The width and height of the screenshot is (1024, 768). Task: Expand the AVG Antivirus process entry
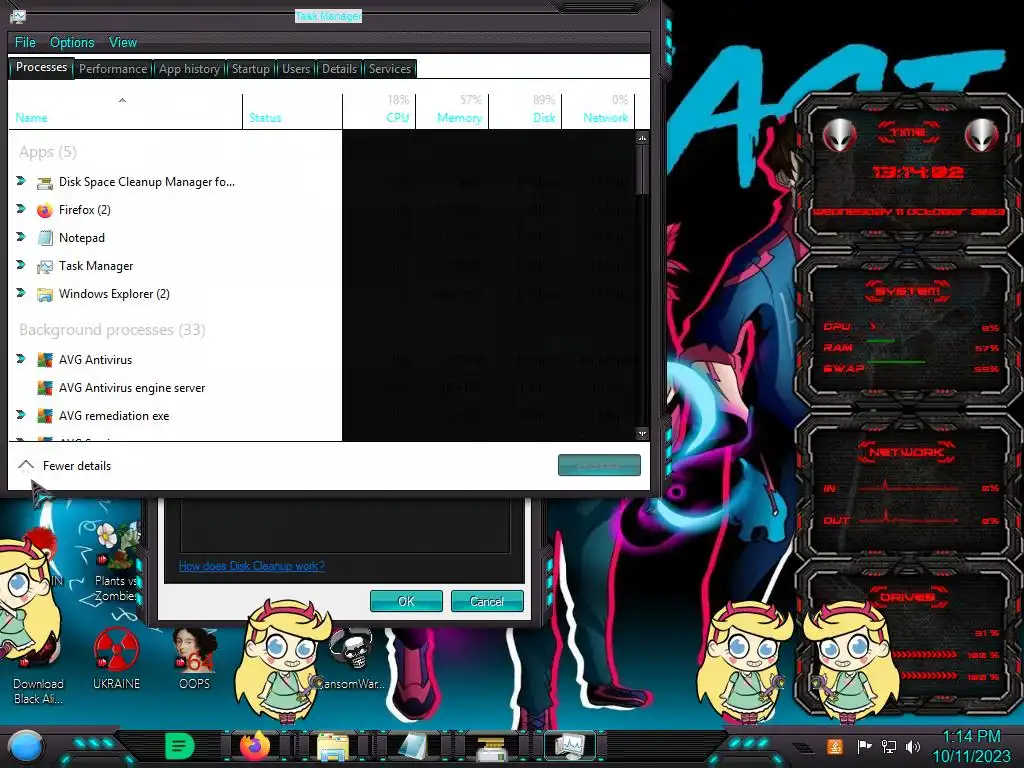pyautogui.click(x=21, y=359)
